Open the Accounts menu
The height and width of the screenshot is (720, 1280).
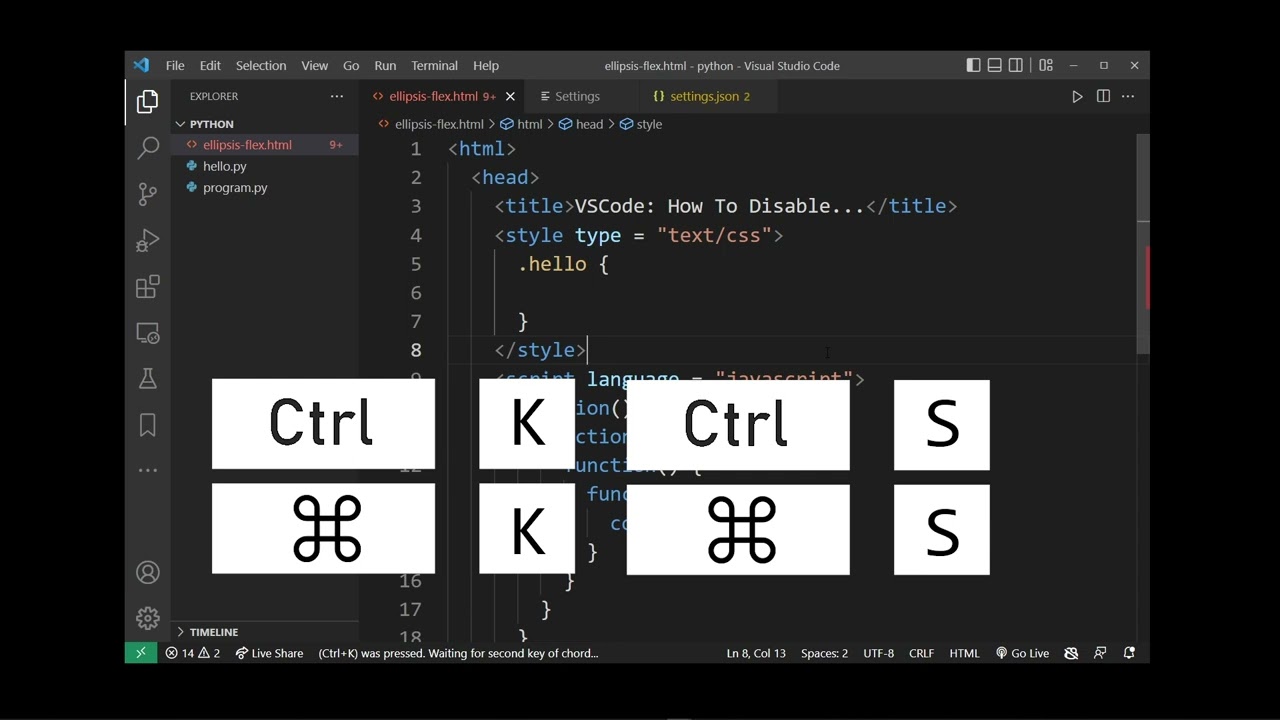148,573
